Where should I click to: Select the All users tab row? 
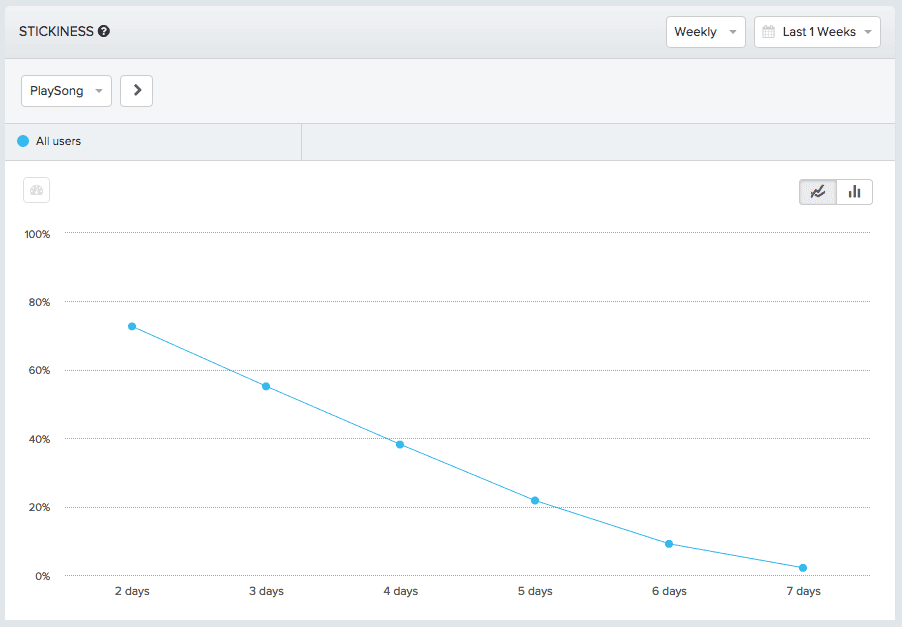tap(150, 141)
